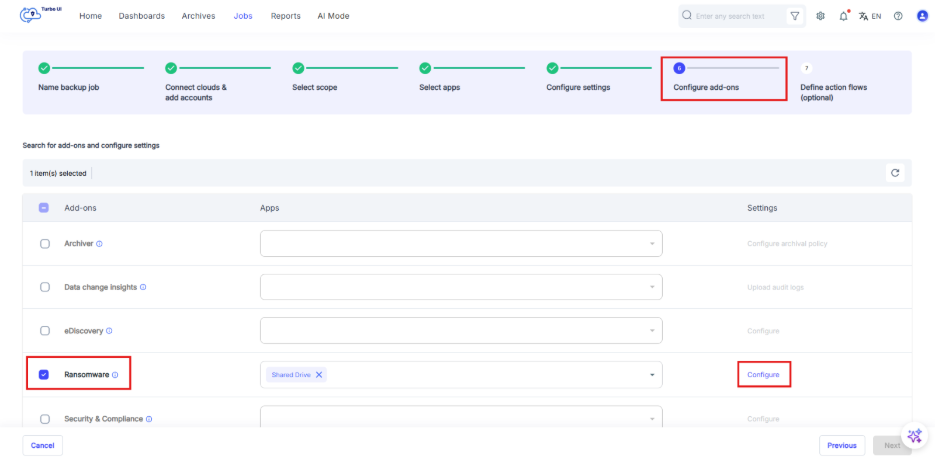Open the sparkle AI assistant floating button

914,437
